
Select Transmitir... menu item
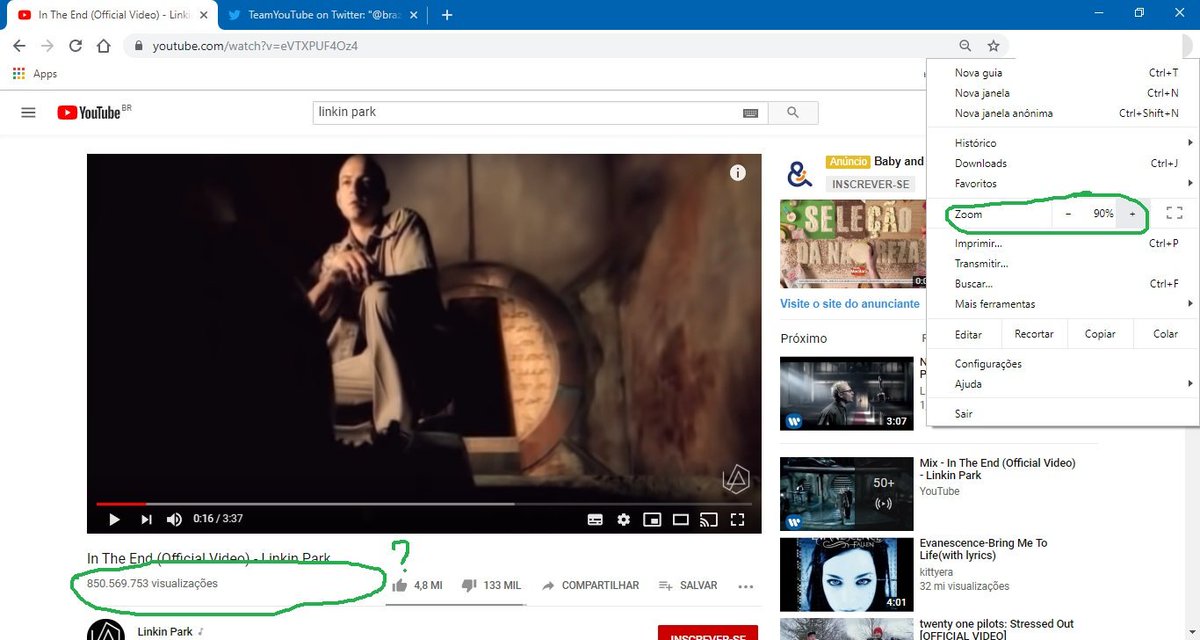tap(1064, 263)
